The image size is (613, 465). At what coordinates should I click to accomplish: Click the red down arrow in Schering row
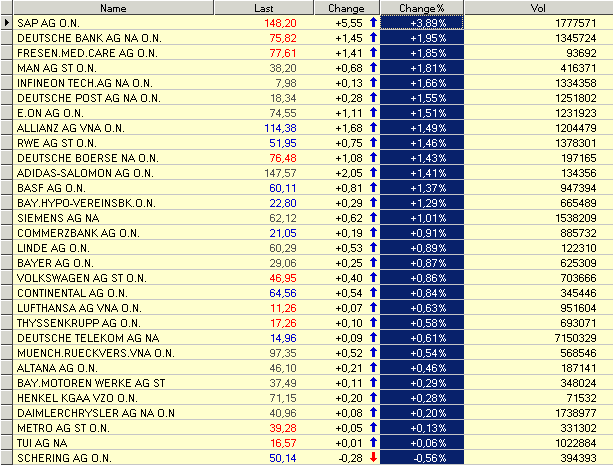[373, 457]
